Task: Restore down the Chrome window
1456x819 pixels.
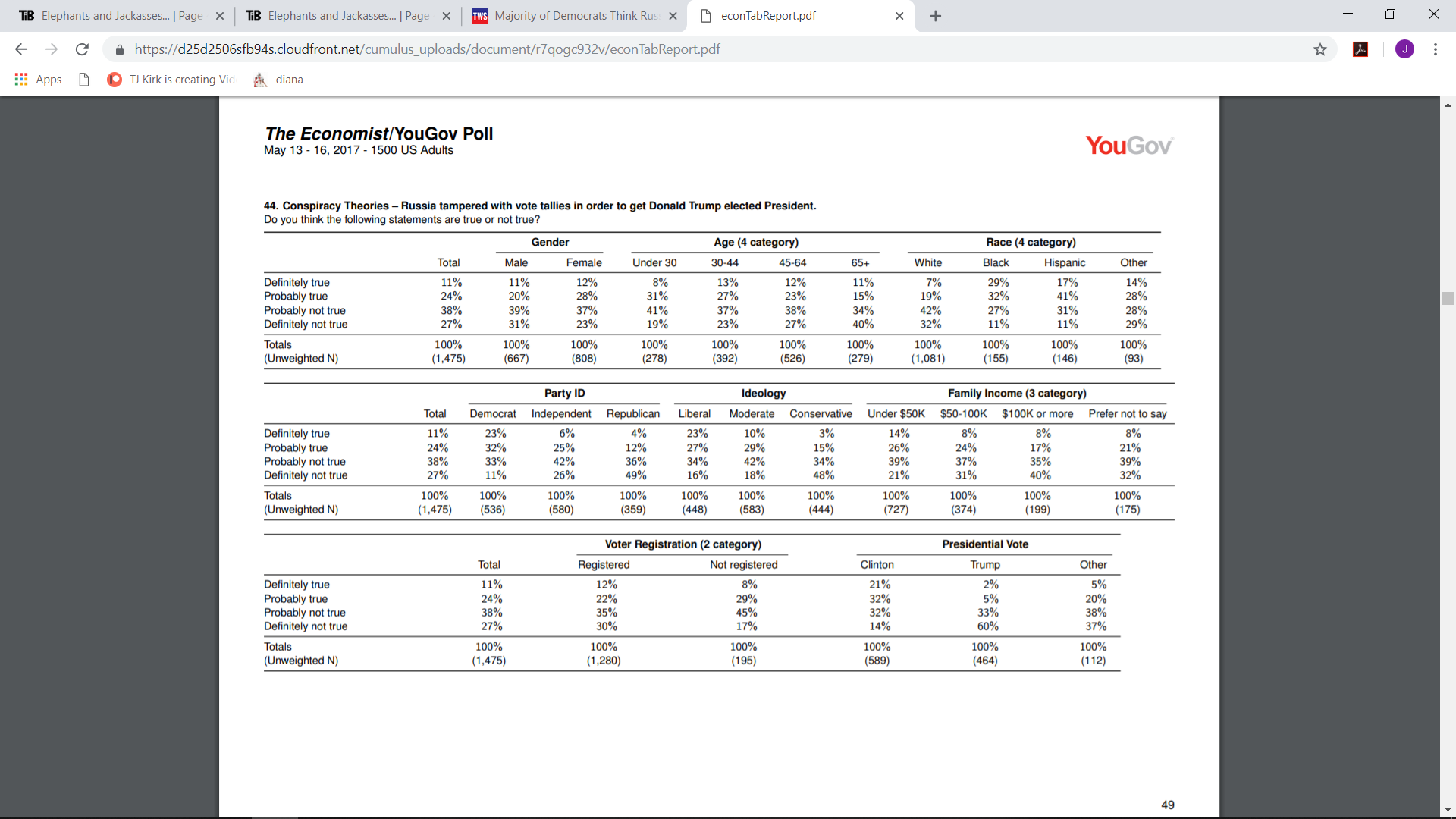Action: (1390, 14)
